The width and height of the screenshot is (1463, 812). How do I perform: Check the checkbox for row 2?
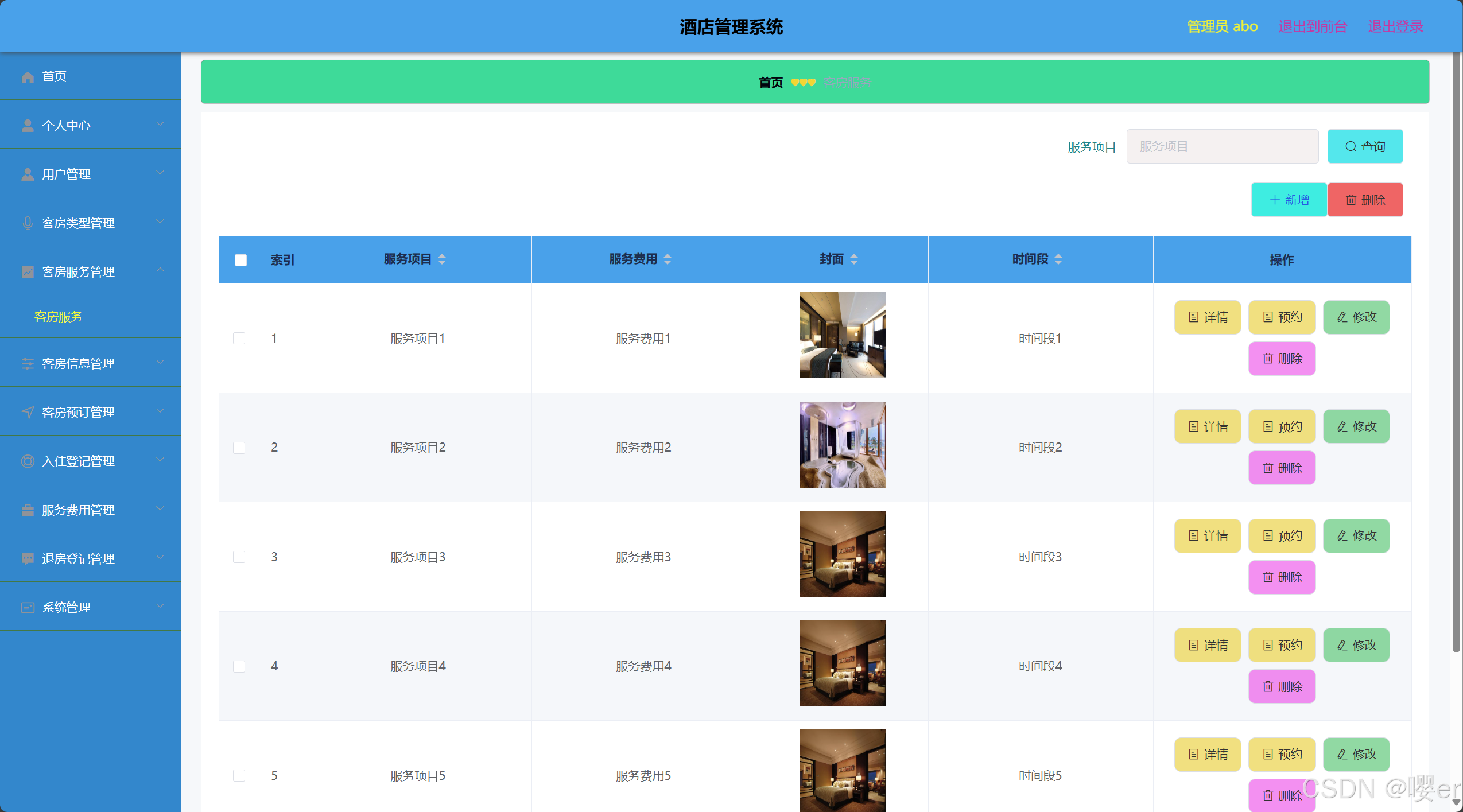239,447
